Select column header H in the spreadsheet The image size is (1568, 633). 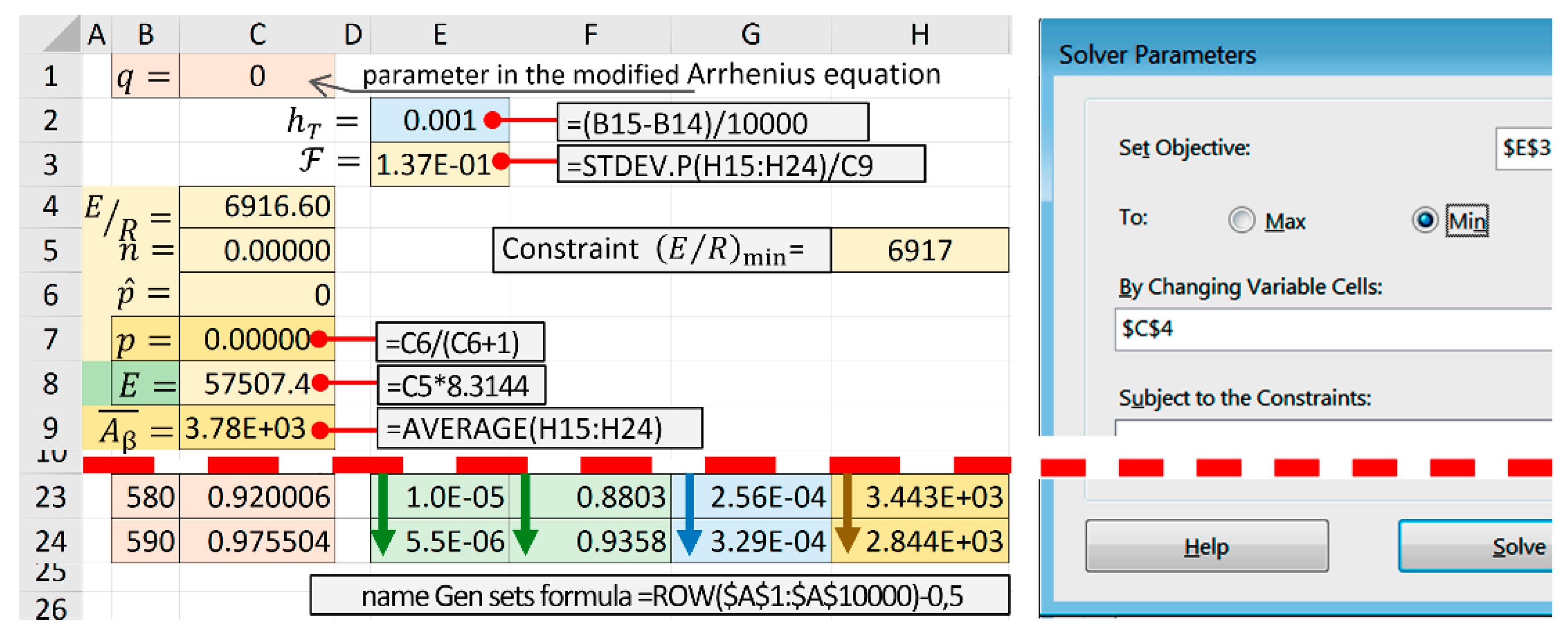pyautogui.click(x=921, y=34)
